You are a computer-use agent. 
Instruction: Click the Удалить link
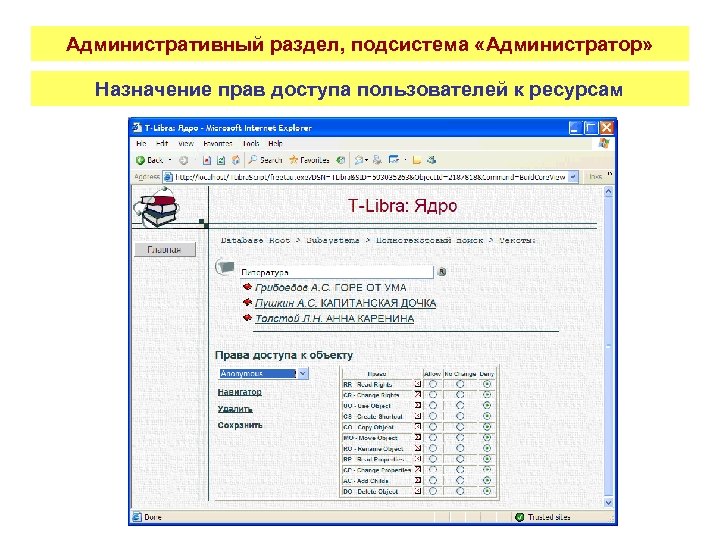tap(235, 409)
